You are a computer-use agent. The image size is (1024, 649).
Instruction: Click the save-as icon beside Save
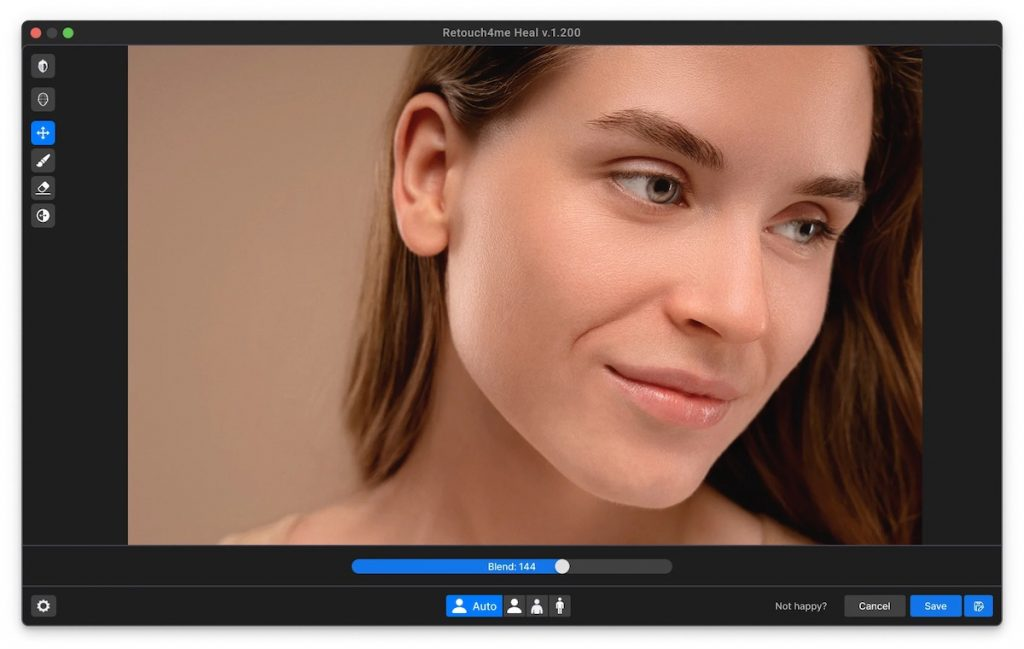(978, 606)
